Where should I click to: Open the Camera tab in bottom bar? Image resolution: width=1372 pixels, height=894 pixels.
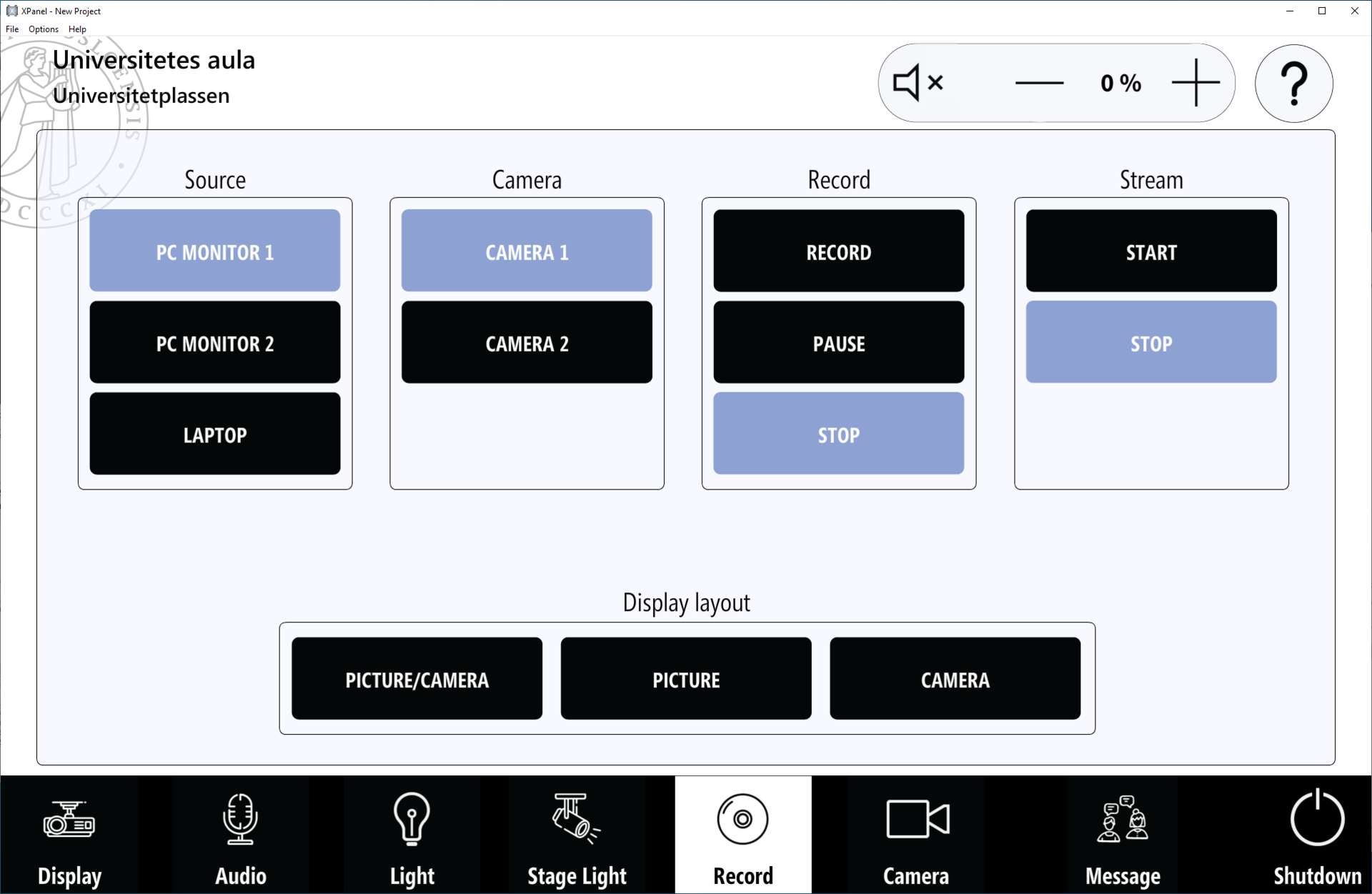point(916,835)
